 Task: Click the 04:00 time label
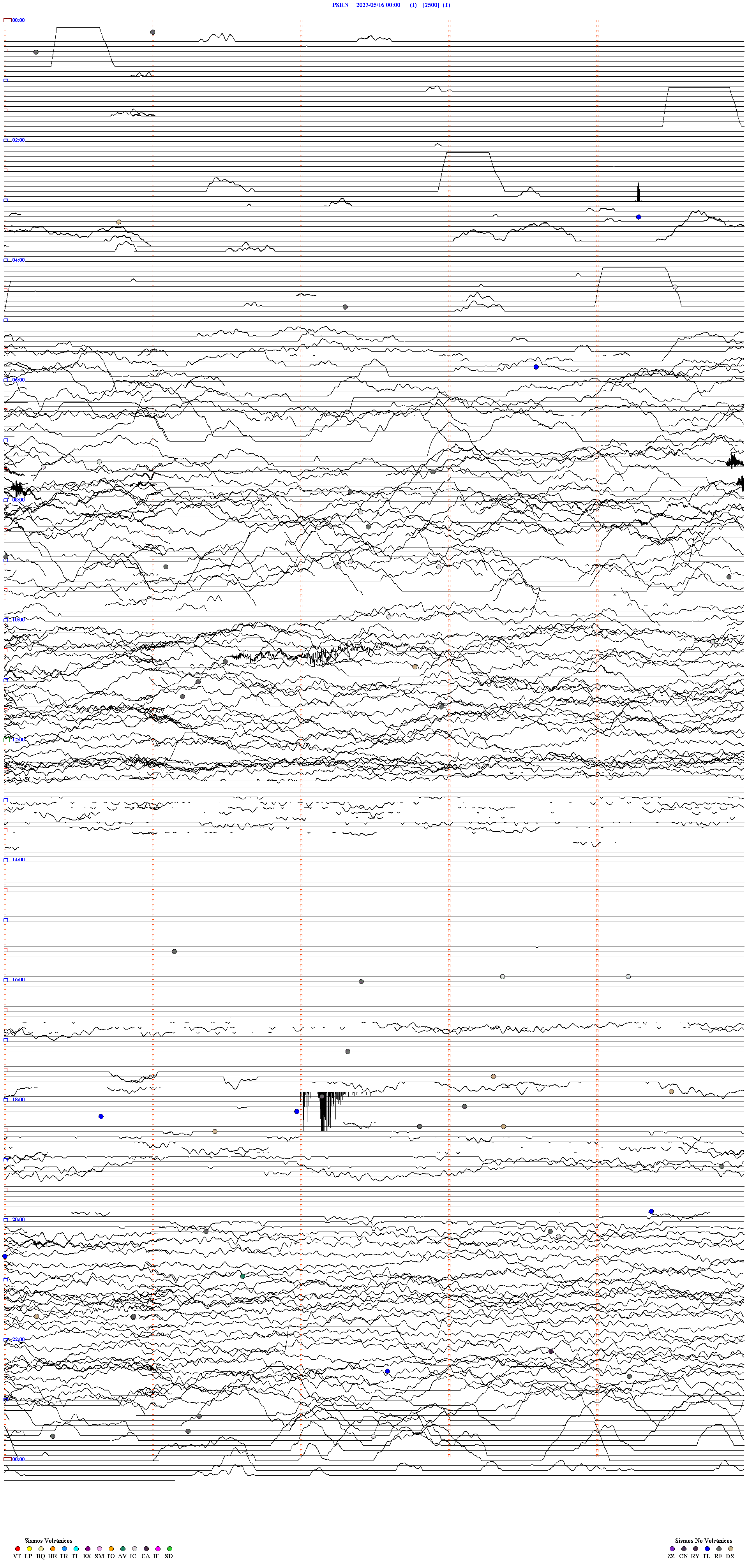tap(18, 260)
